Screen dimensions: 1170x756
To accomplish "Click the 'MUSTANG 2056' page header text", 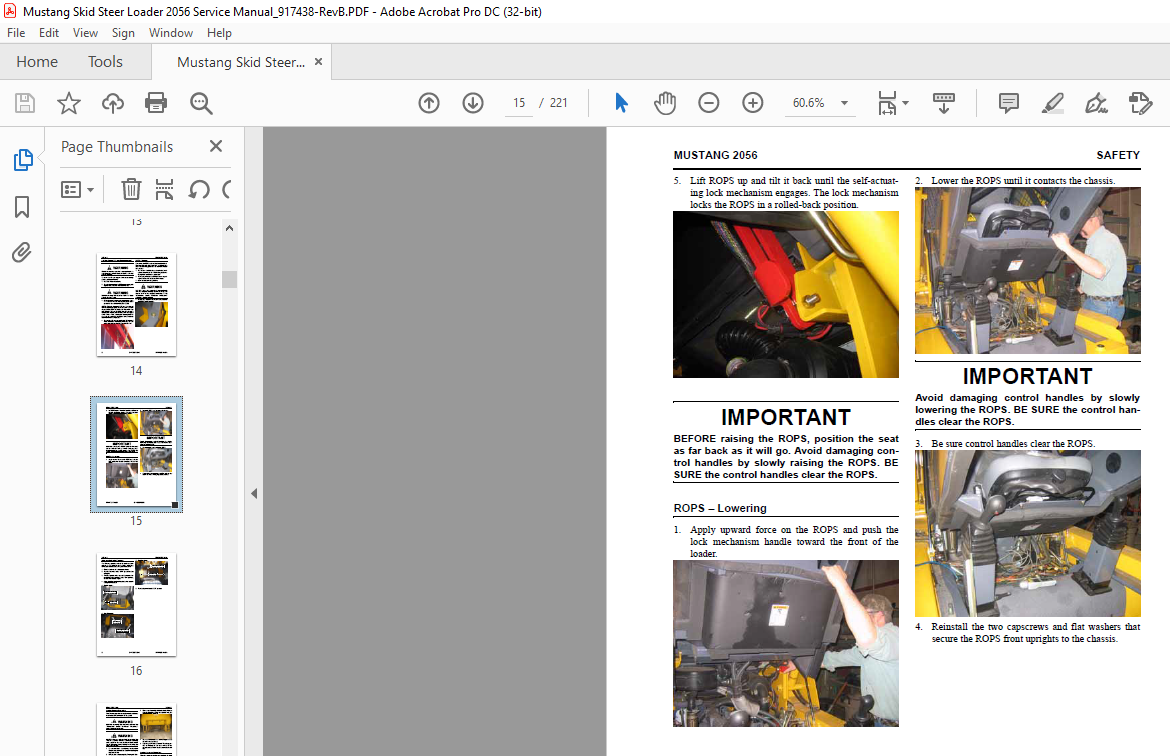I will pos(716,155).
